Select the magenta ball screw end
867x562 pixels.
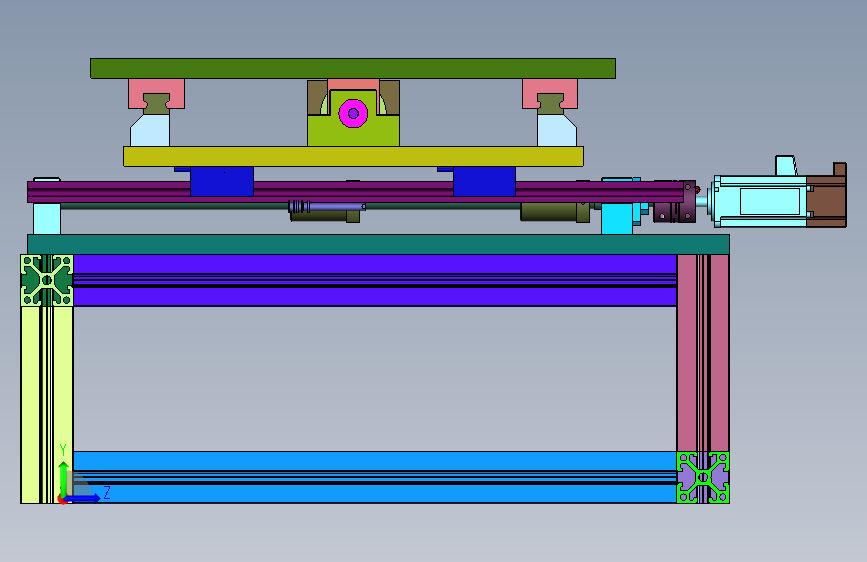click(x=353, y=113)
